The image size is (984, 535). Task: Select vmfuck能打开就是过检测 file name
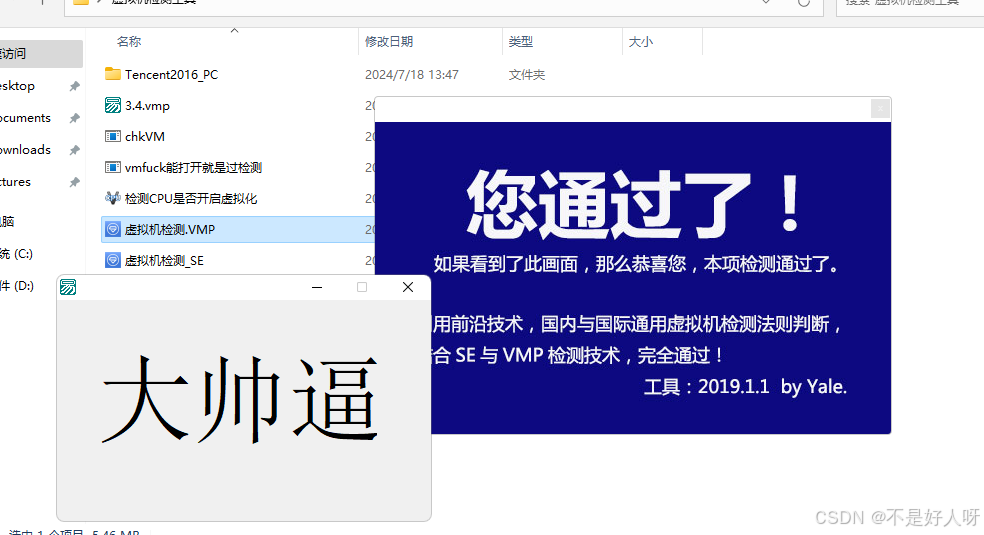tap(193, 167)
